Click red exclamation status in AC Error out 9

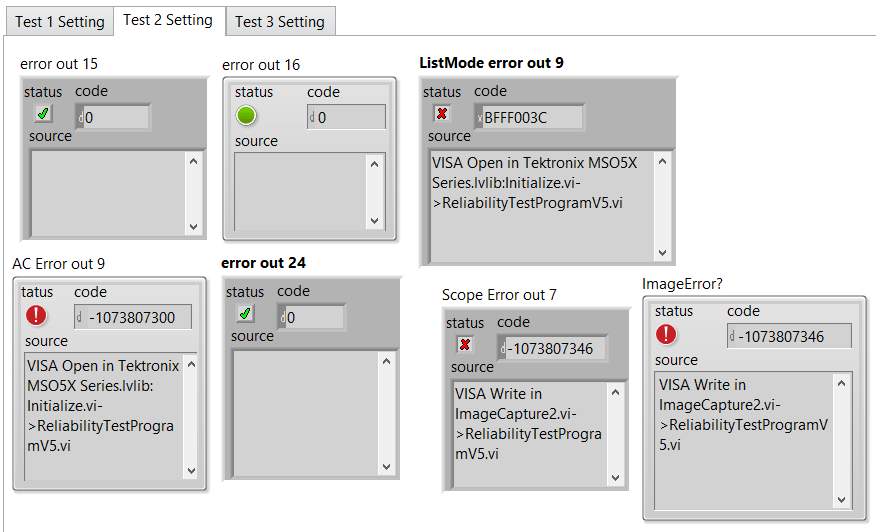click(36, 315)
